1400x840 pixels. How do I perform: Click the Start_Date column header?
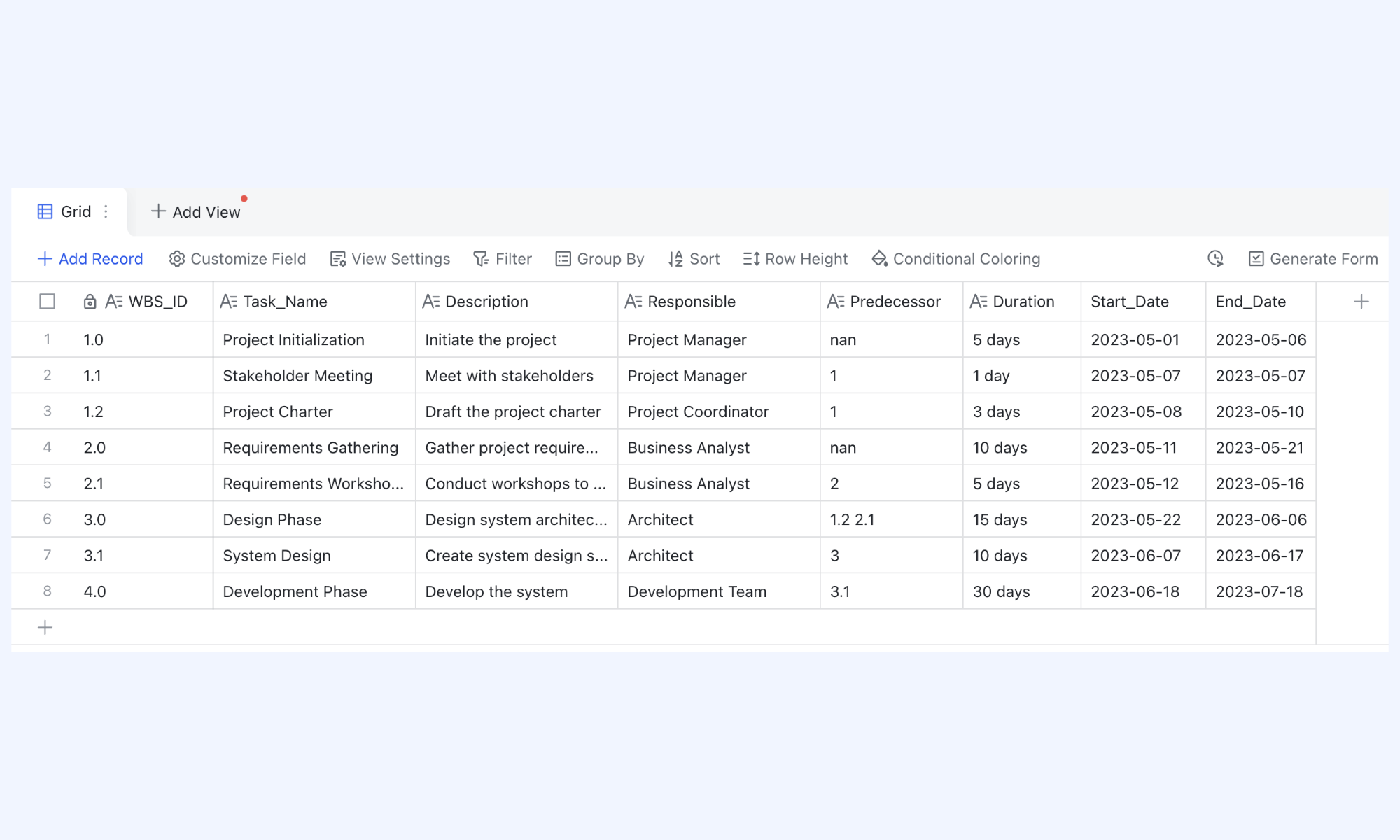1144,302
